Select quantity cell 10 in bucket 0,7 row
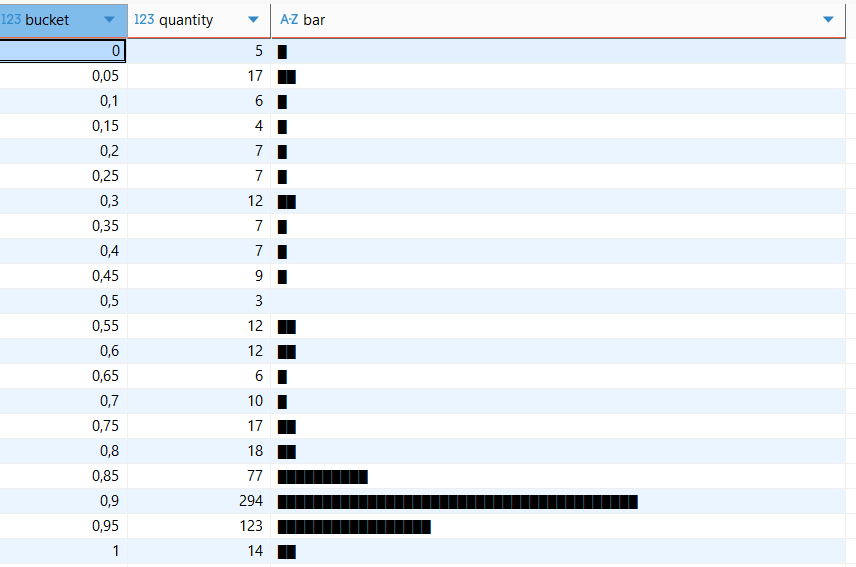This screenshot has width=856, height=567. pyautogui.click(x=199, y=401)
